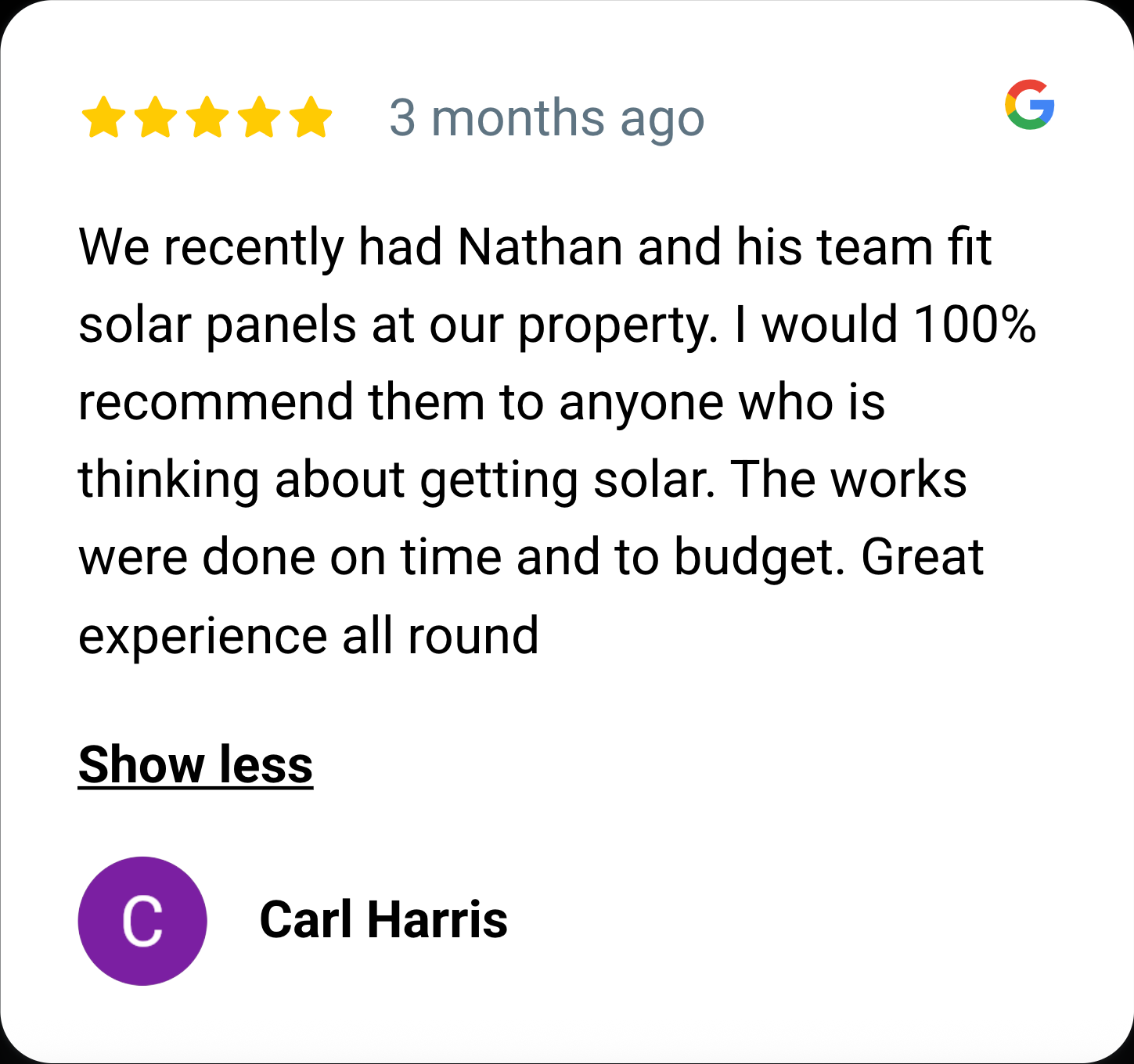Click the third (middle) rating star
Image resolution: width=1134 pixels, height=1064 pixels.
[x=207, y=117]
